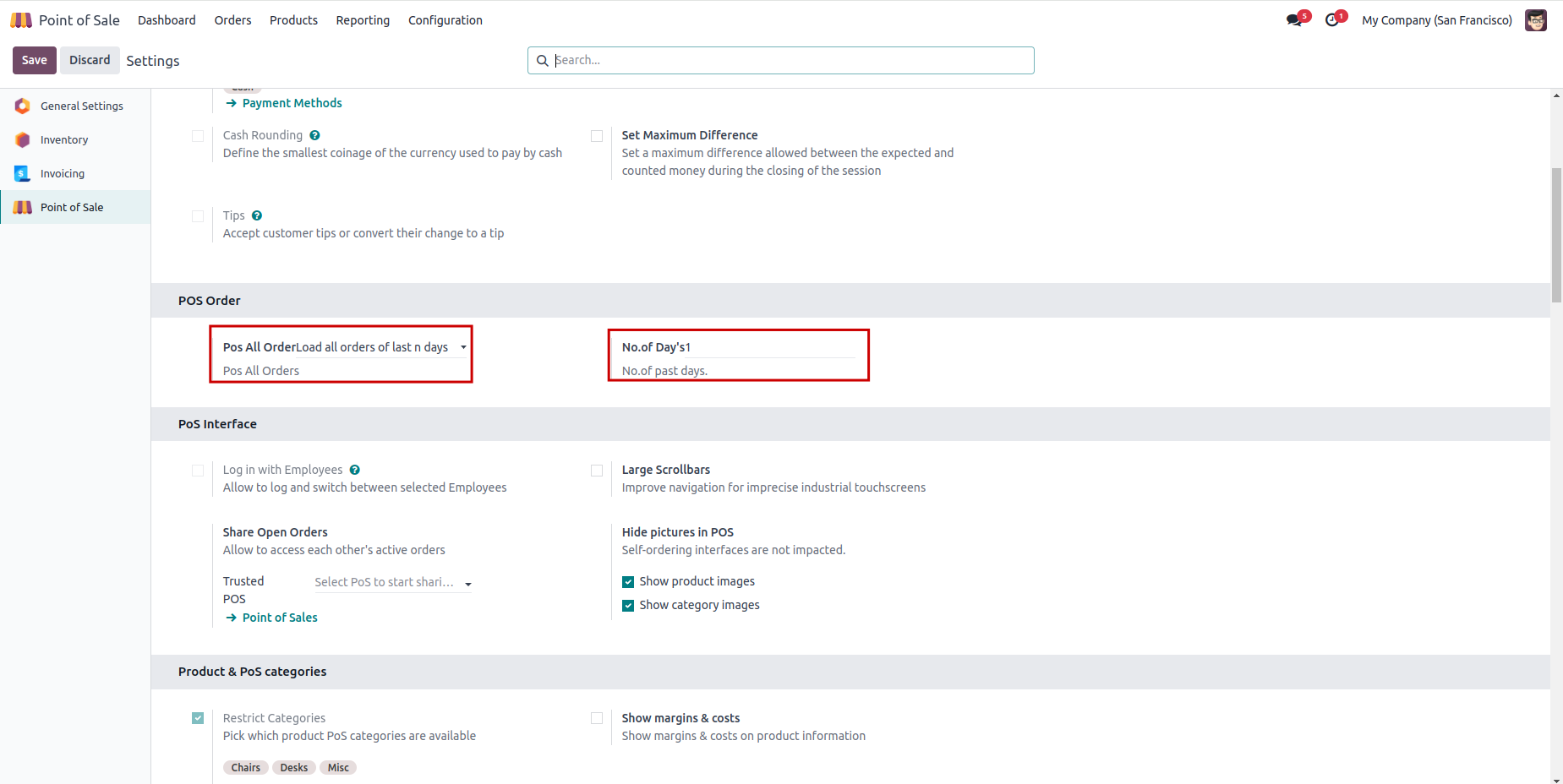Focus the settings search field
This screenshot has width=1563, height=784.
pyautogui.click(x=790, y=60)
